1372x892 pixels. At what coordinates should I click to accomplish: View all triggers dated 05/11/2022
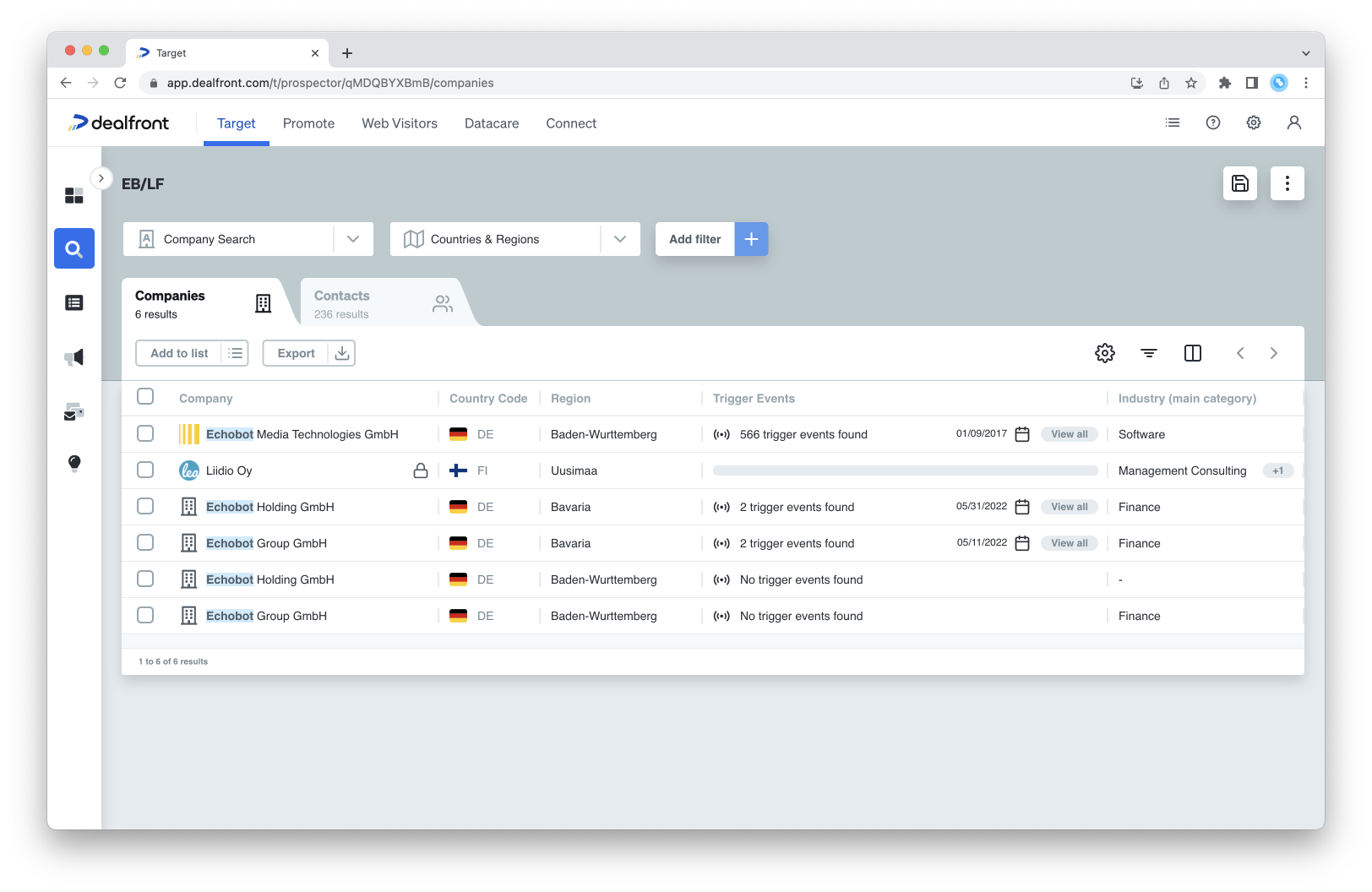point(1070,543)
